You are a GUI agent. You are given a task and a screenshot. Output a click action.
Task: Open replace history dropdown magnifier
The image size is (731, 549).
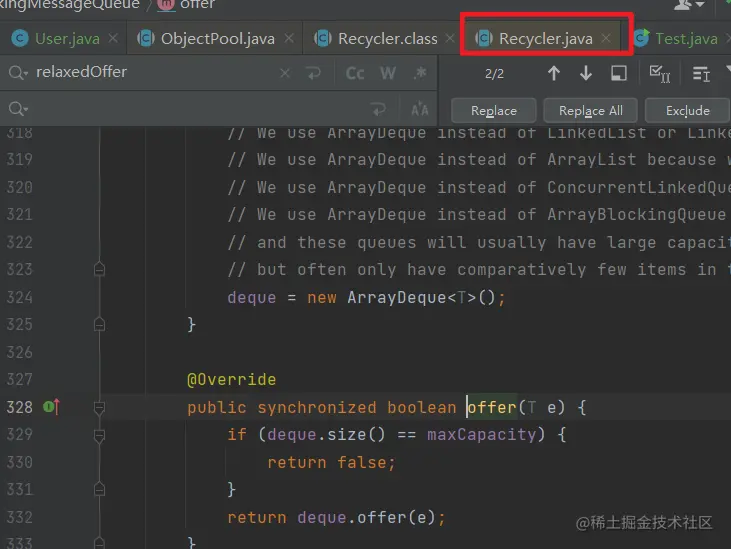pyautogui.click(x=18, y=109)
